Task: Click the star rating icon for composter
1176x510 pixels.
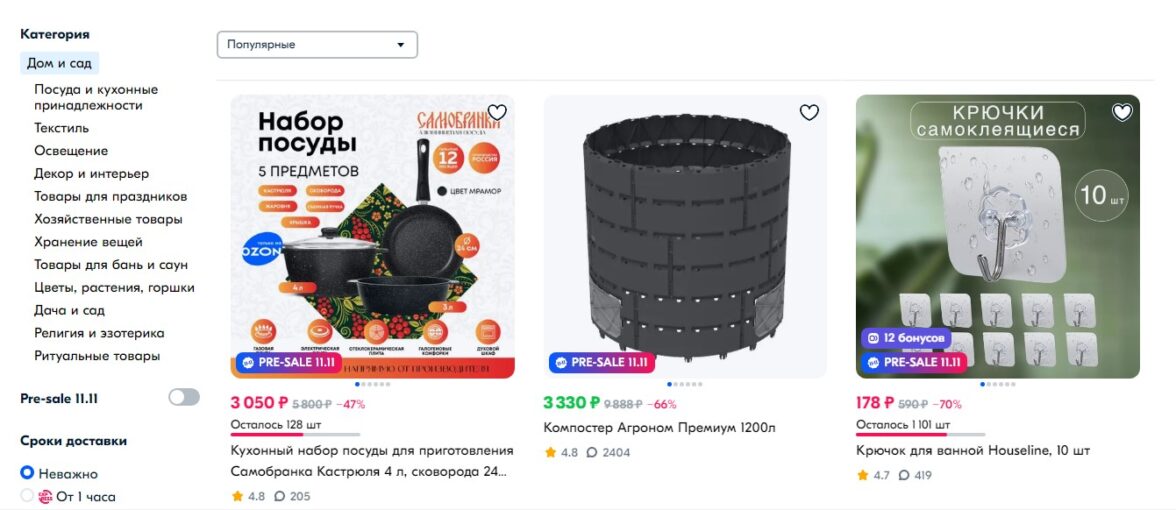Action: (x=550, y=453)
